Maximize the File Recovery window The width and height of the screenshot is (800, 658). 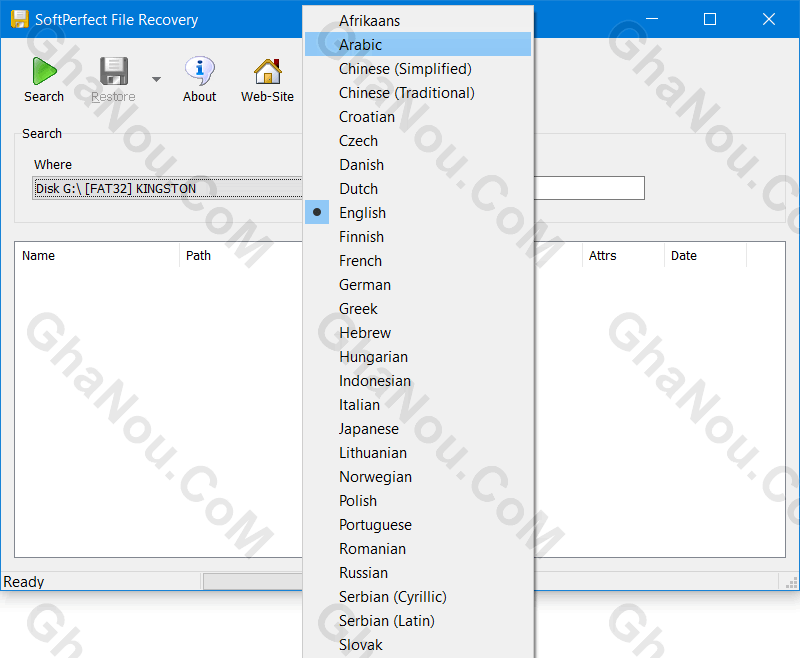coord(710,19)
